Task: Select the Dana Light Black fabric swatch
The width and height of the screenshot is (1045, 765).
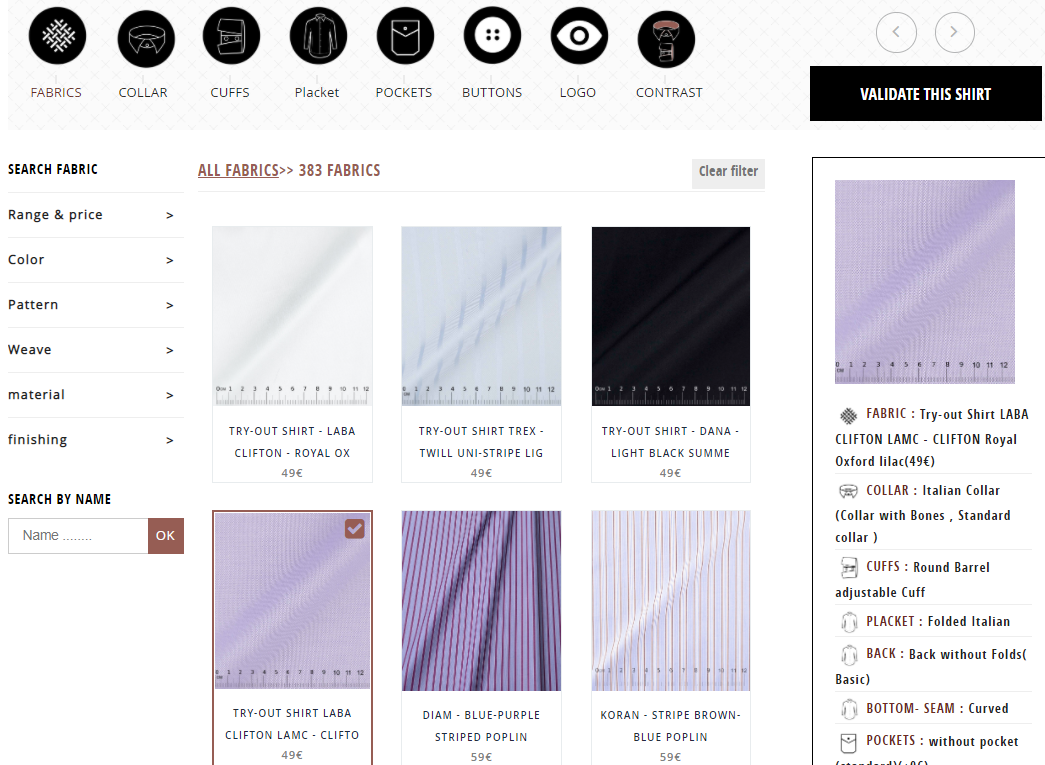Action: (x=670, y=316)
